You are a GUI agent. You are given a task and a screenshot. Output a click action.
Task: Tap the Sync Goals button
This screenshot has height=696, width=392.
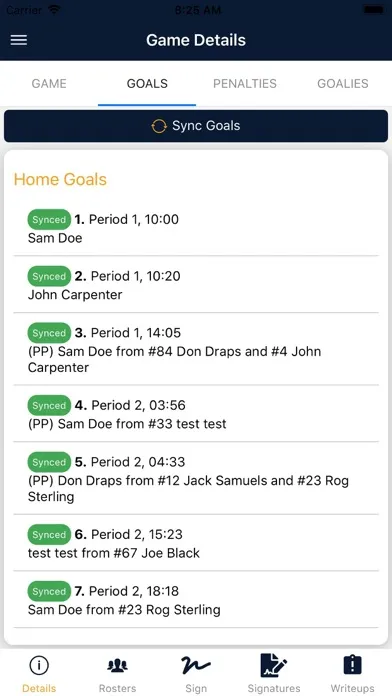(196, 126)
